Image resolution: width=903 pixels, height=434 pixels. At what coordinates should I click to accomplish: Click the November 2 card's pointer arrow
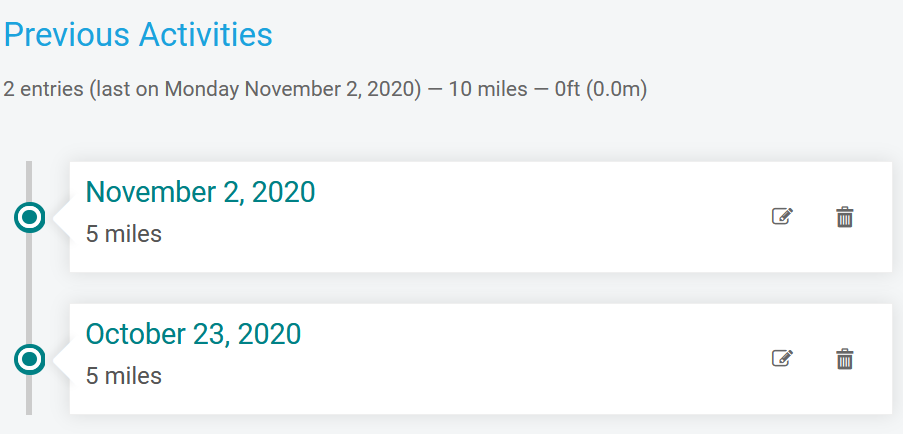pyautogui.click(x=62, y=218)
